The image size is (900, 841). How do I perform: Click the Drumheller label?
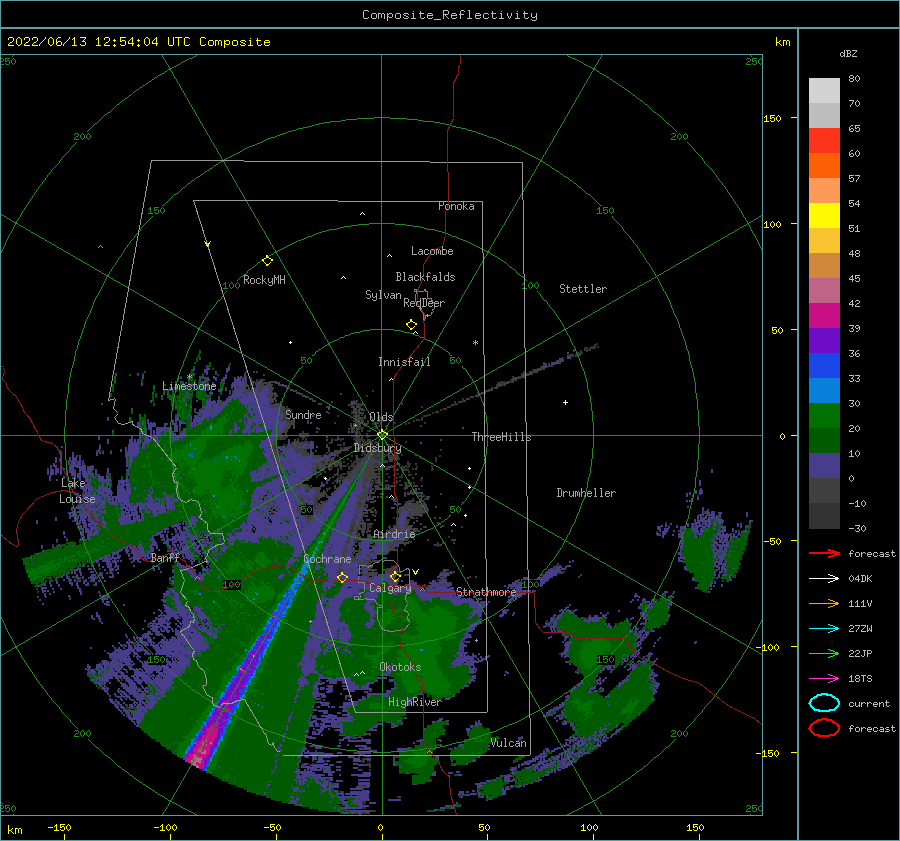[586, 493]
